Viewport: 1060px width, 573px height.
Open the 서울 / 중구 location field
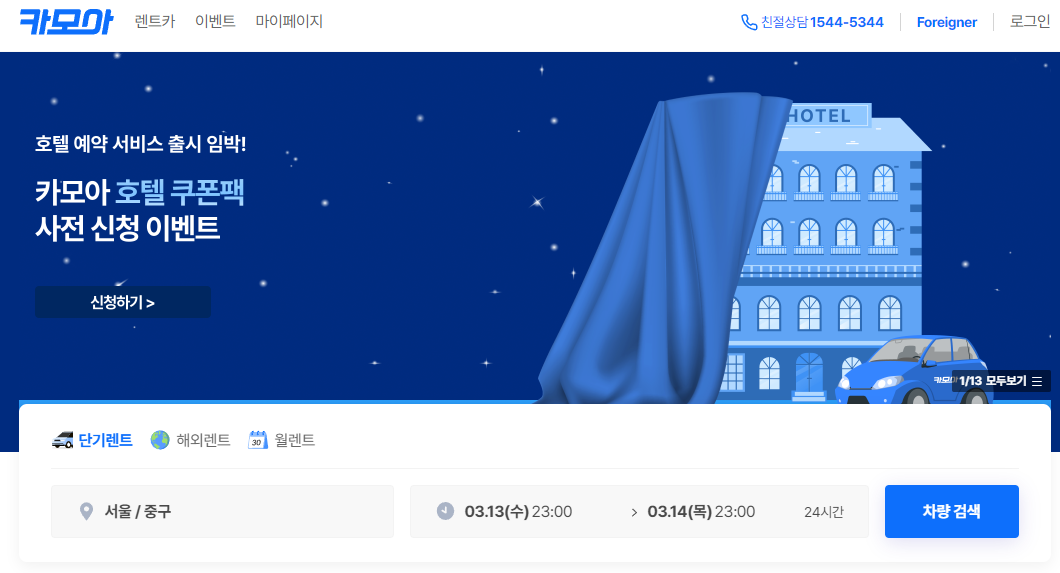tap(222, 512)
